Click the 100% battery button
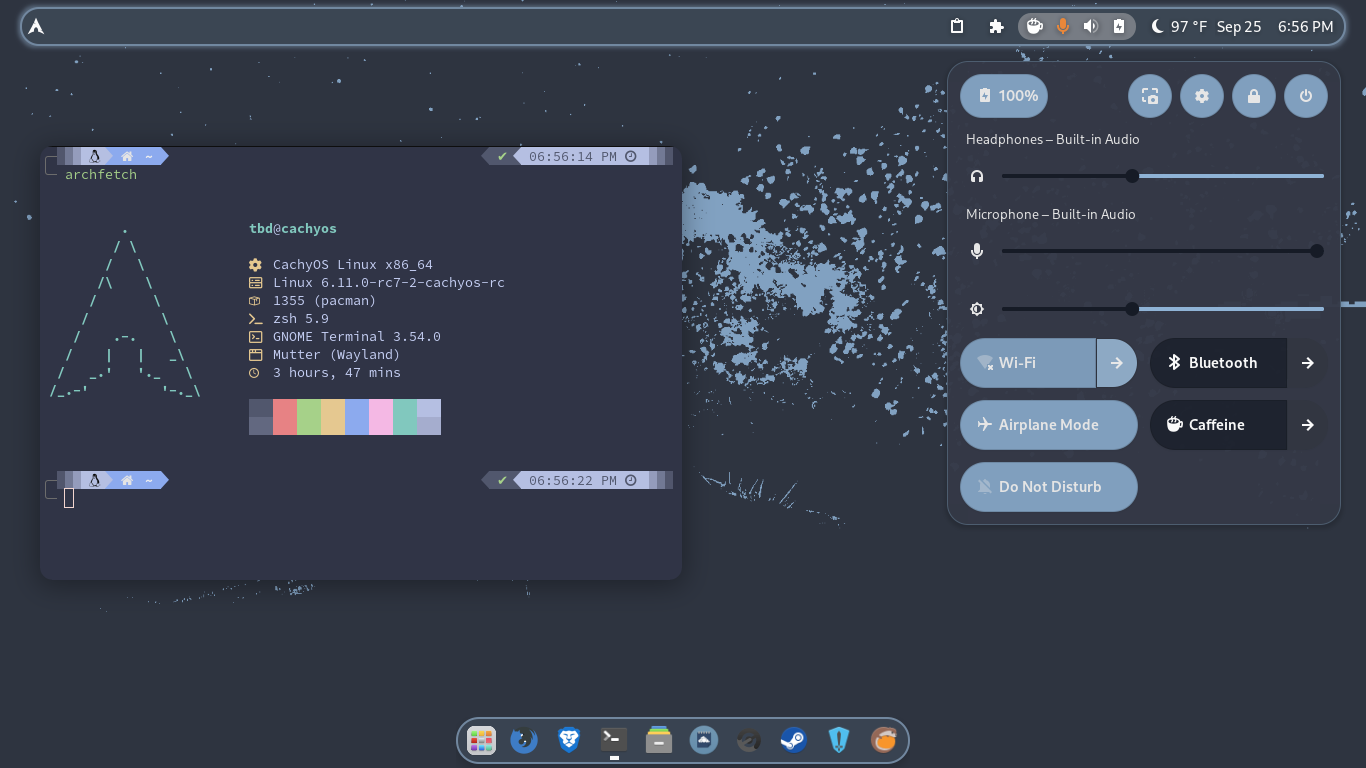 (1003, 95)
